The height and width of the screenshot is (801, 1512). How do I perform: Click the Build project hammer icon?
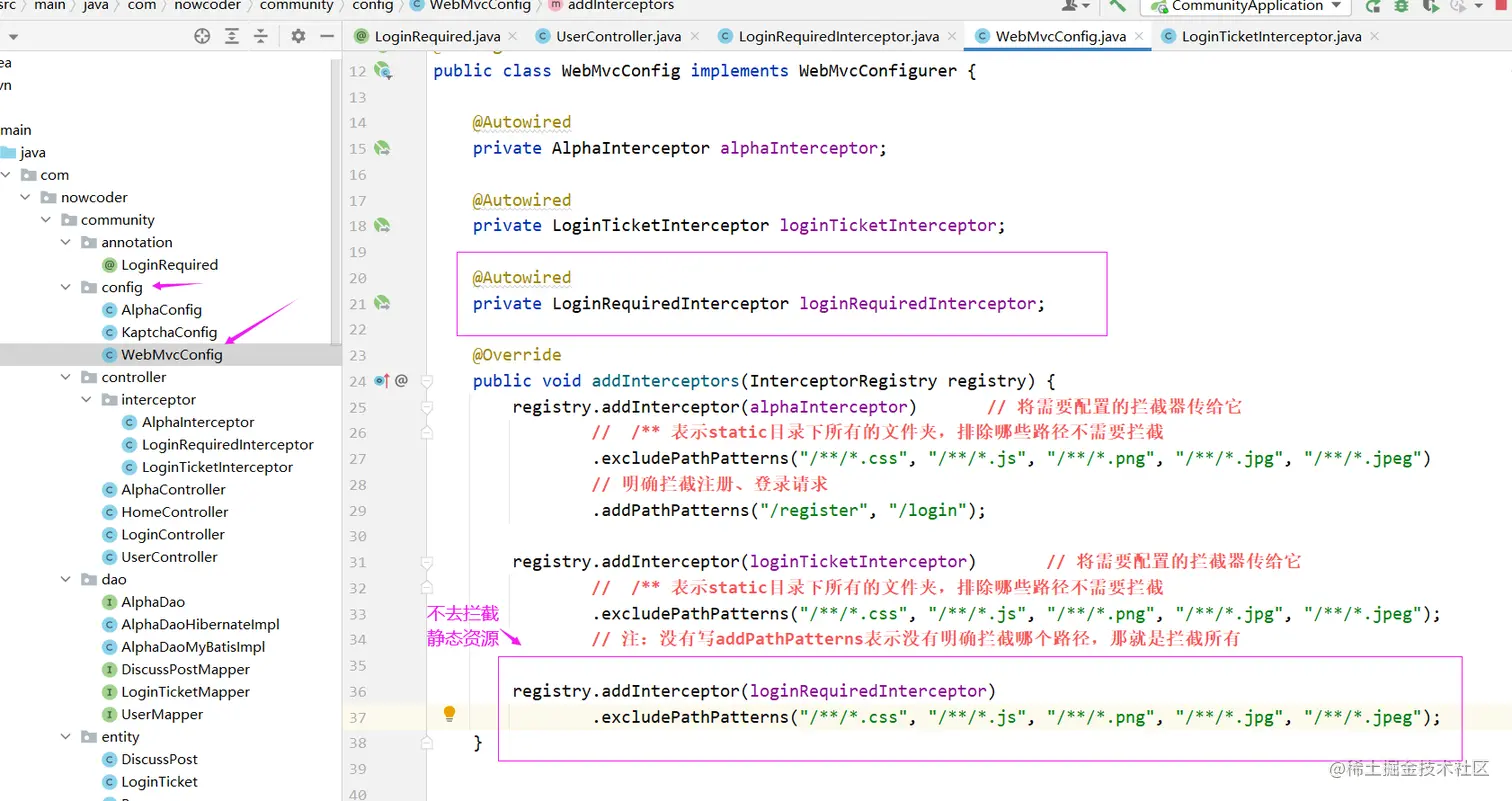point(1118,5)
